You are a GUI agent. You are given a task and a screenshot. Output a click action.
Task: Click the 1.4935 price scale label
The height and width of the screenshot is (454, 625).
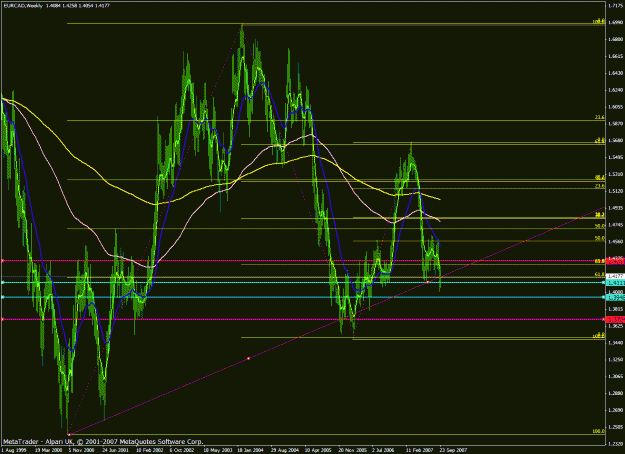(614, 208)
